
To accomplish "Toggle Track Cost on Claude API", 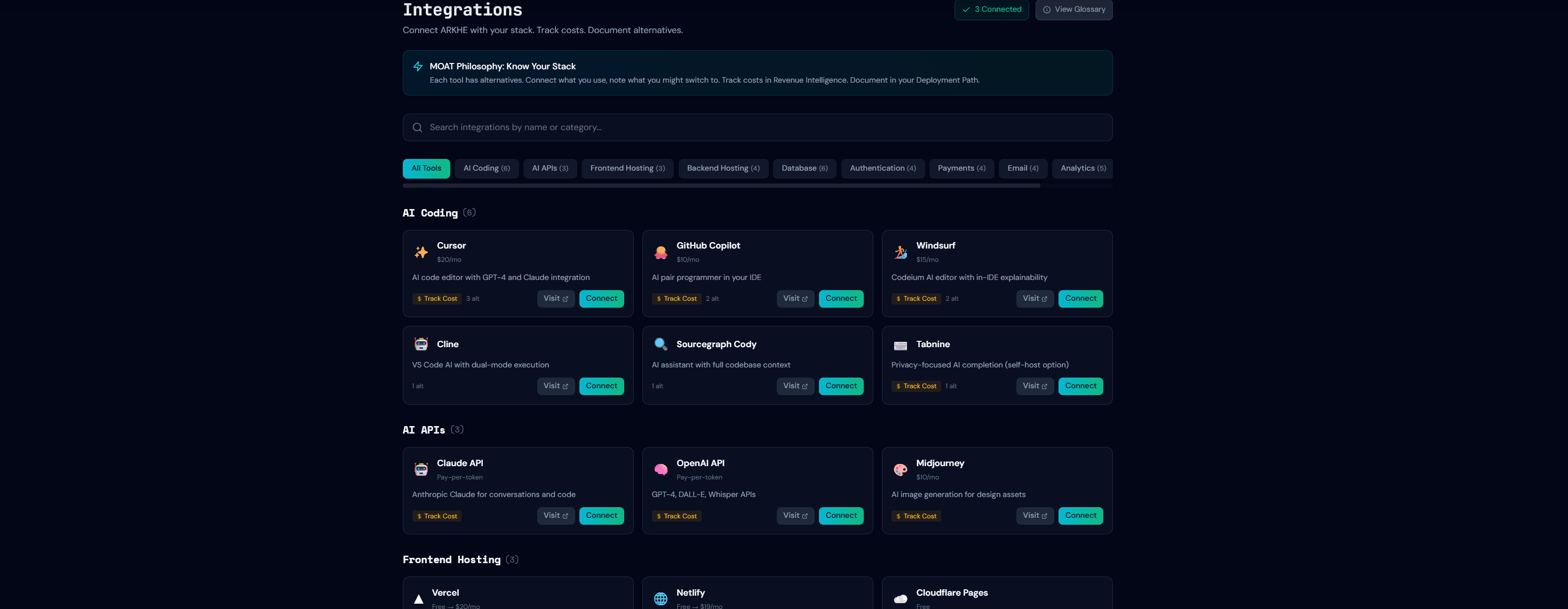I will pos(436,515).
